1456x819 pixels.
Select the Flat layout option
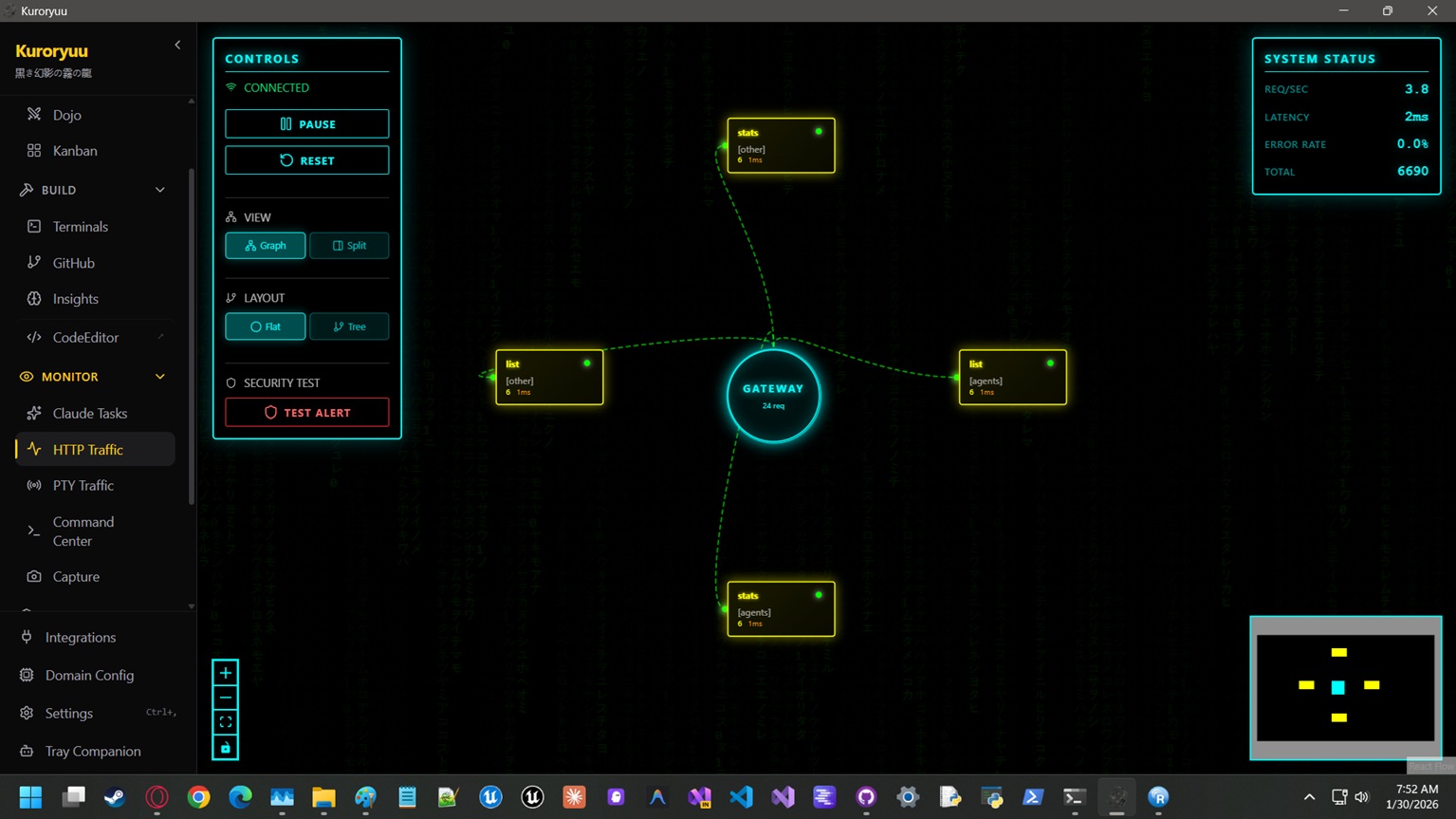point(266,326)
